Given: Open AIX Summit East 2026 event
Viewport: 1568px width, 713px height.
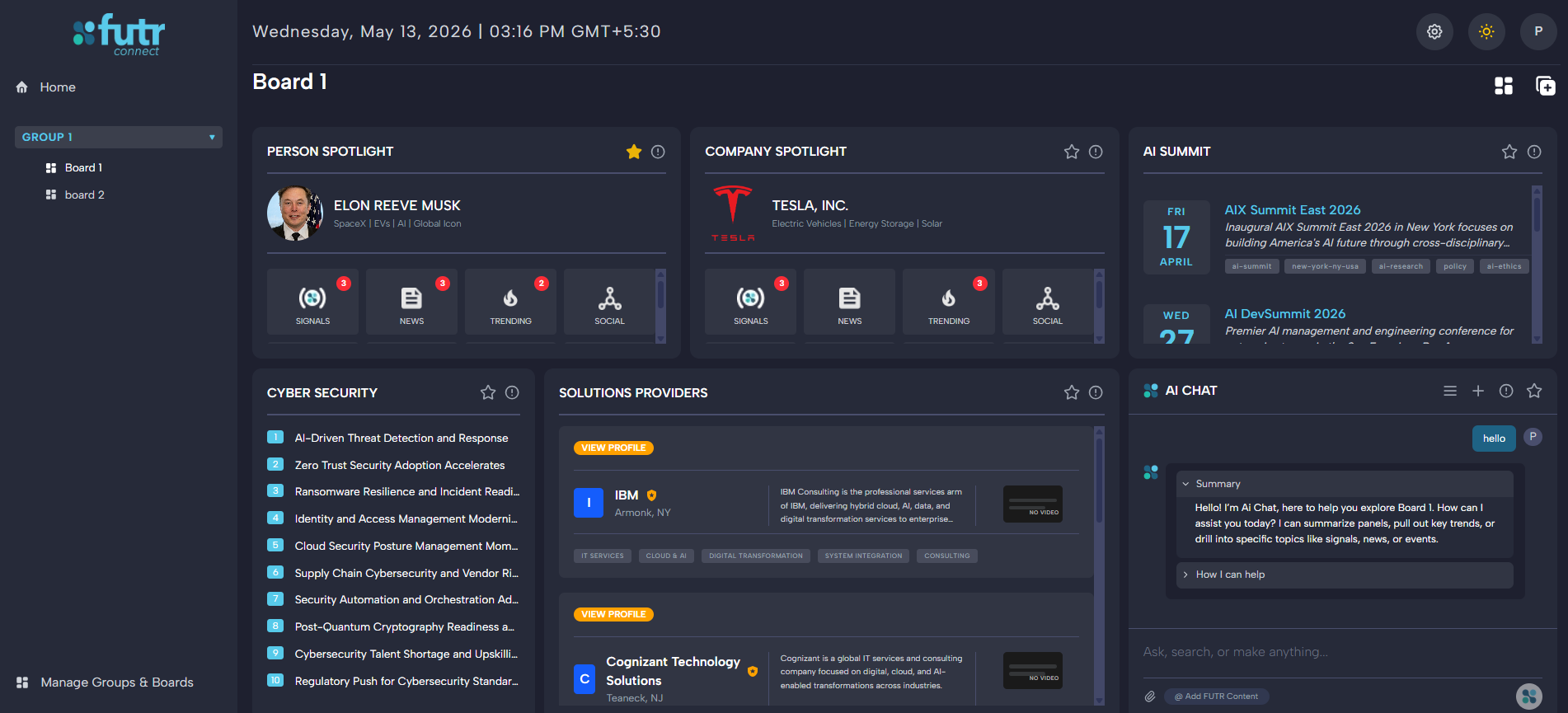Looking at the screenshot, I should [x=1292, y=210].
